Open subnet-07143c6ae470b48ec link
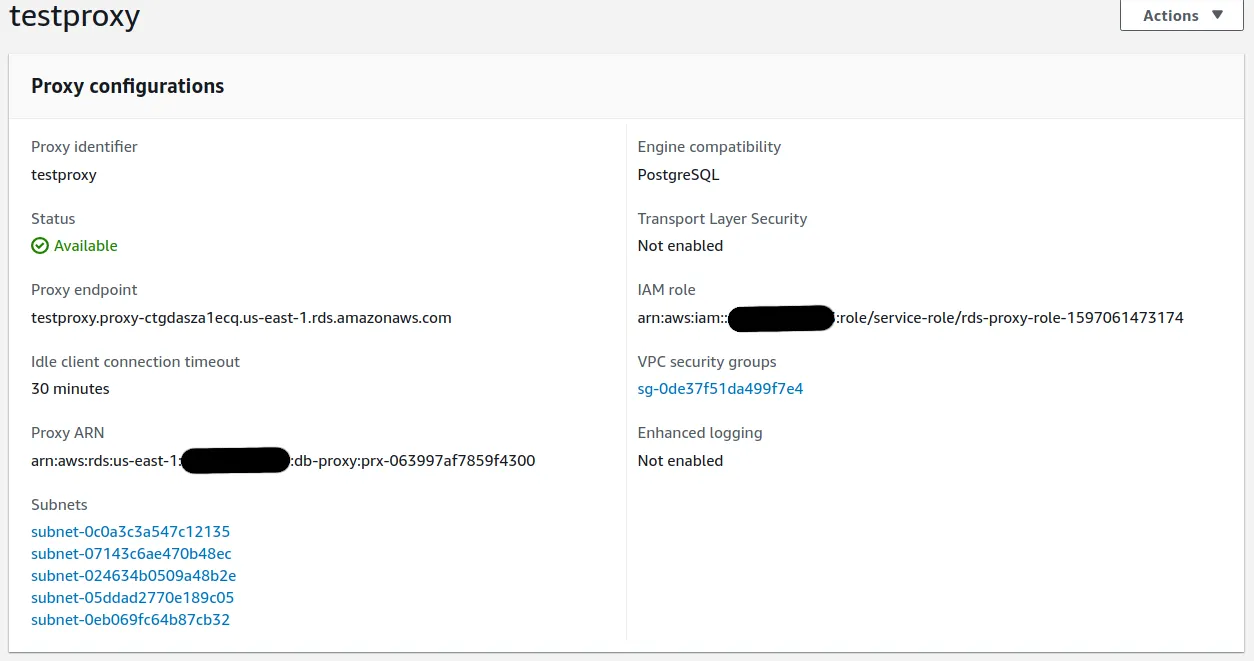This screenshot has height=661, width=1254. [131, 554]
